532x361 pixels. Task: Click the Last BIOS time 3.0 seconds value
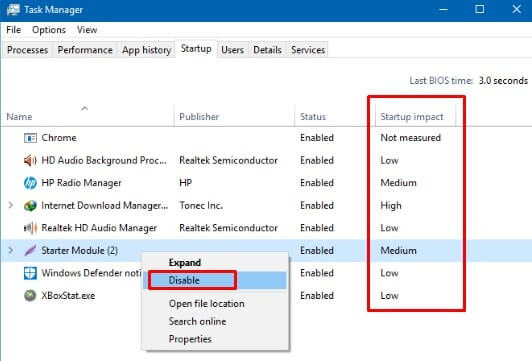click(x=503, y=81)
